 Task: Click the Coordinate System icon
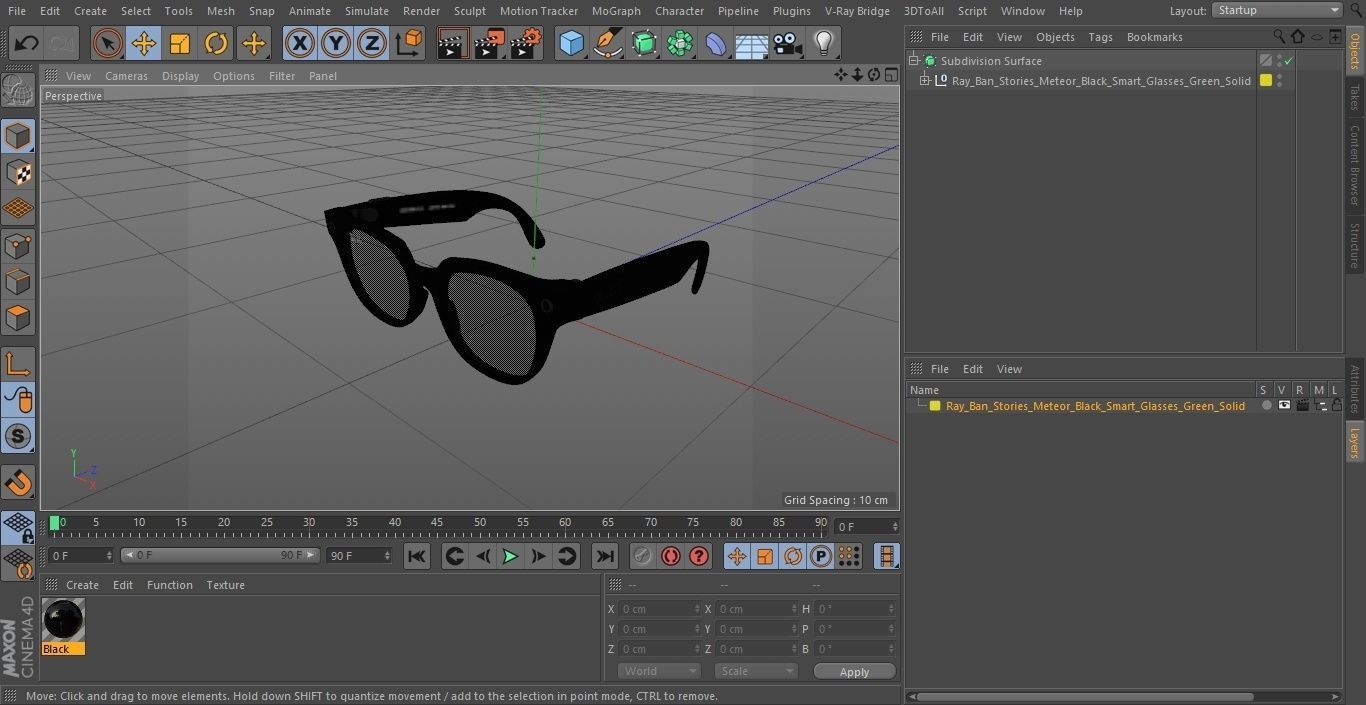[409, 44]
